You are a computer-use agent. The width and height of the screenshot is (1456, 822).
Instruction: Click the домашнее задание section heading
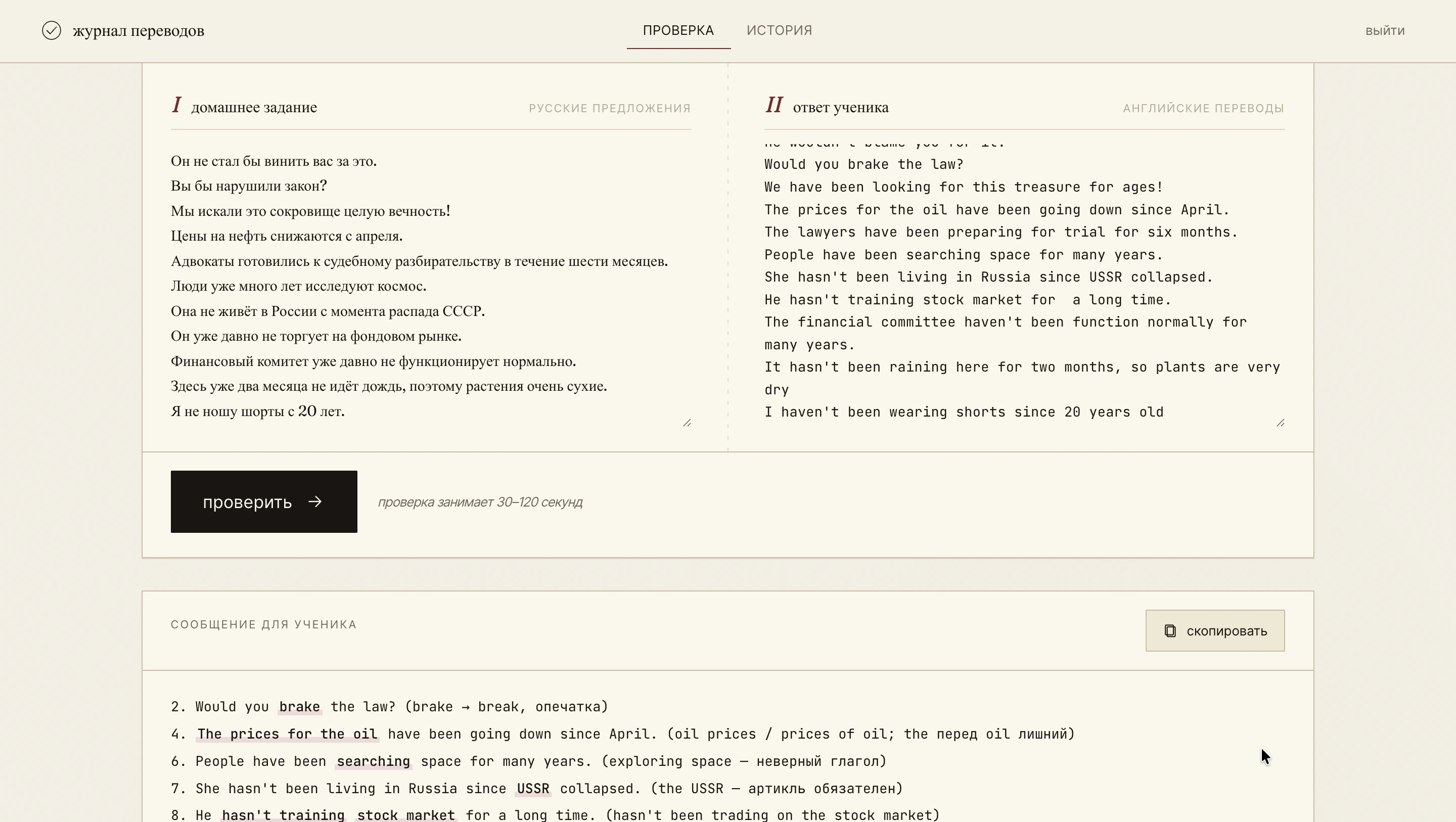pos(254,107)
